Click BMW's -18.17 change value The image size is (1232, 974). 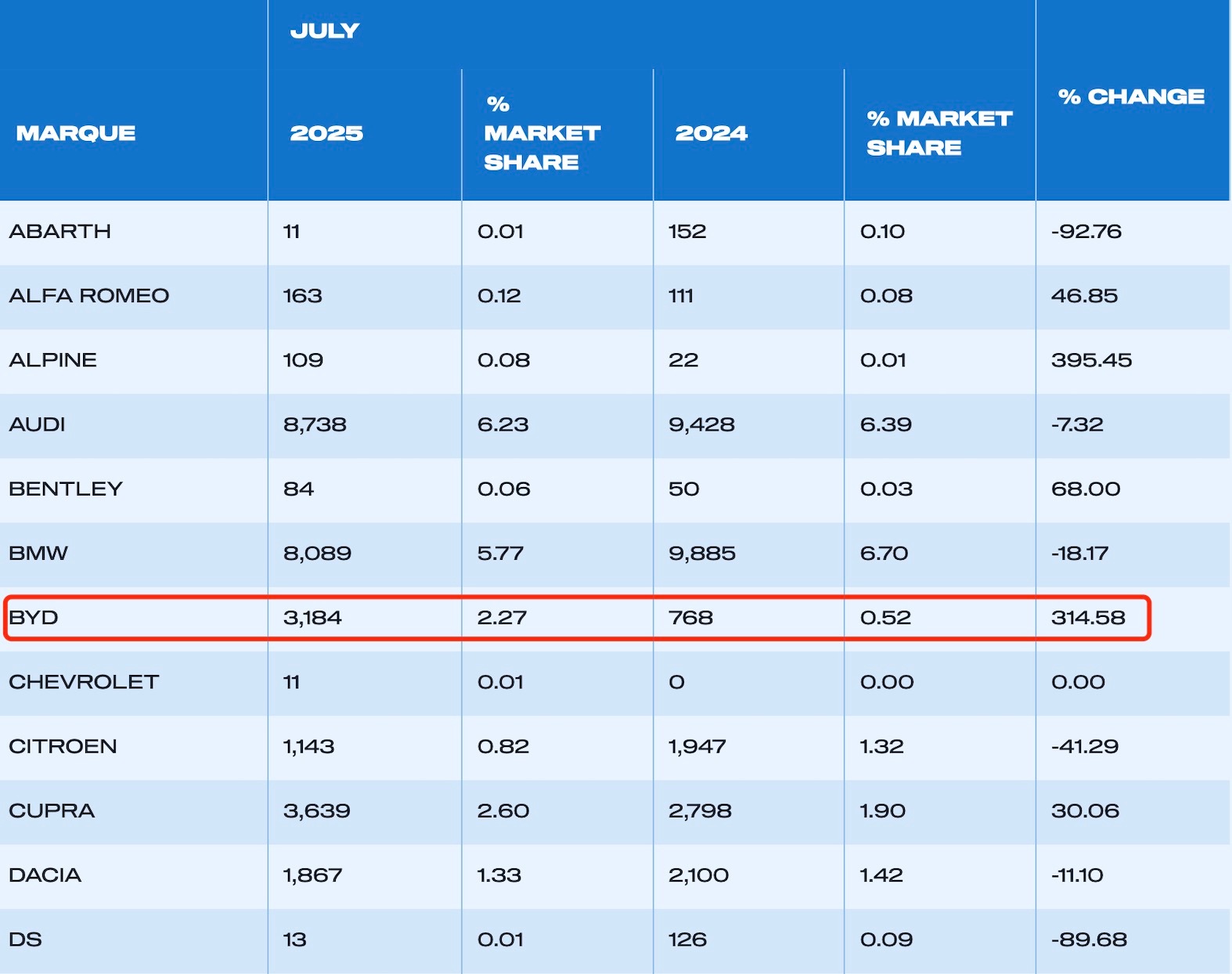pyautogui.click(x=1080, y=554)
